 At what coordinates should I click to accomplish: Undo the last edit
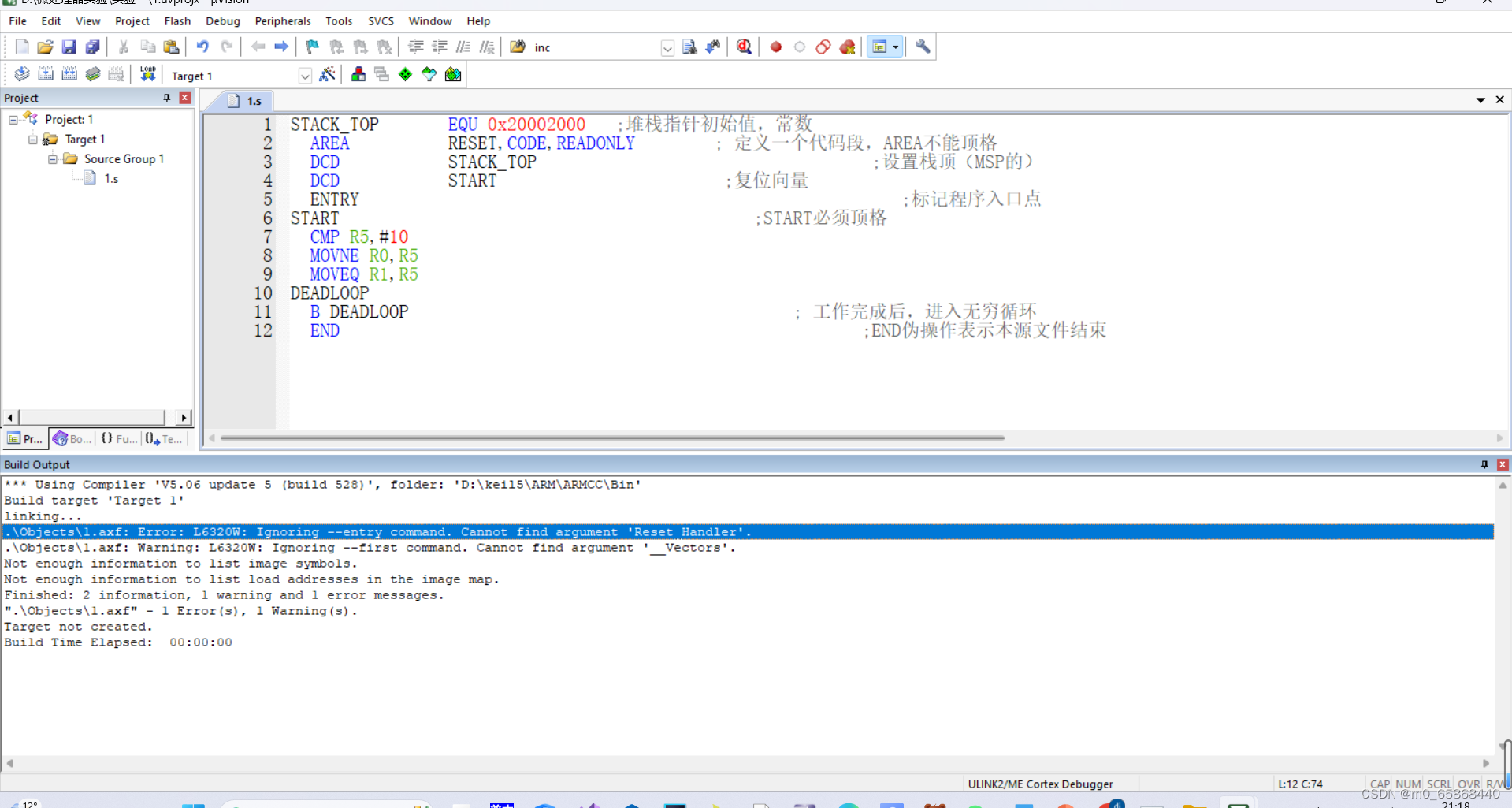tap(202, 47)
